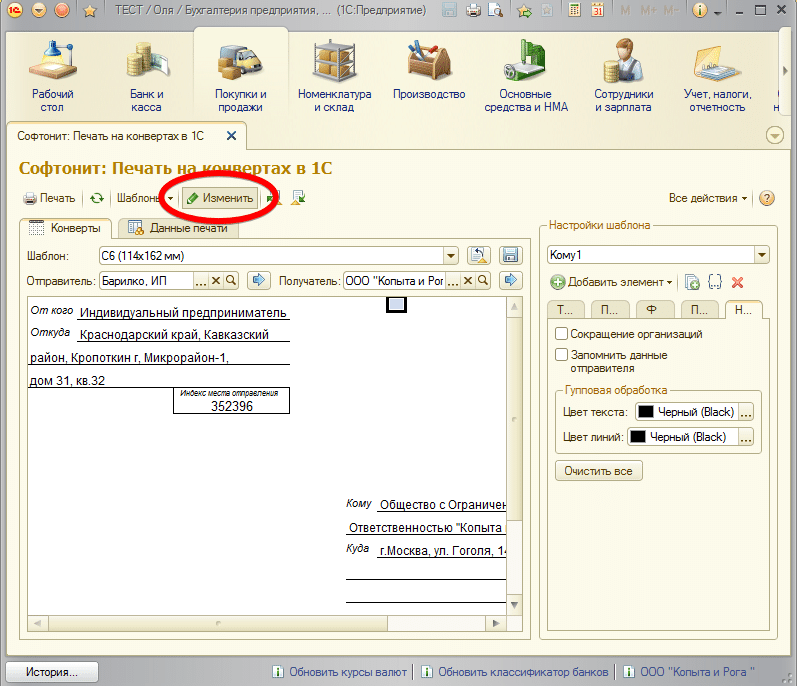Open the Кому1 element dropdown

tap(762, 256)
